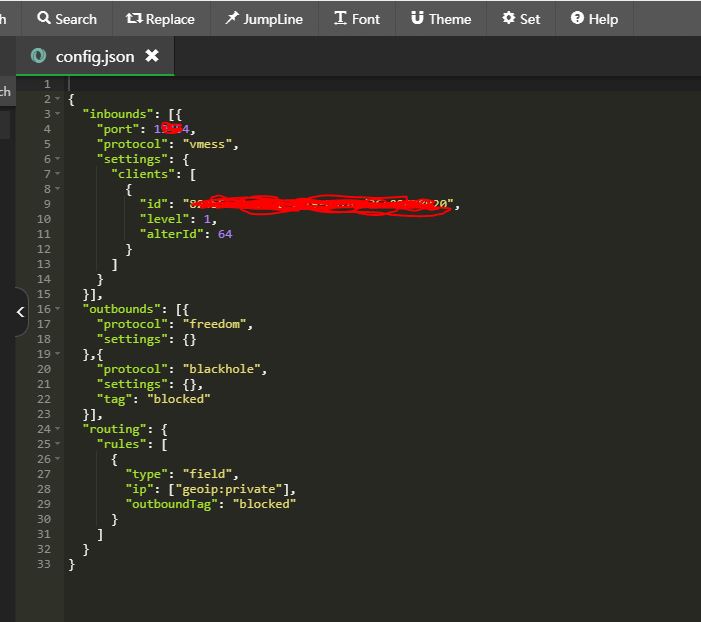Click the "clients" key on line 7
The width and height of the screenshot is (701, 622).
pos(143,174)
